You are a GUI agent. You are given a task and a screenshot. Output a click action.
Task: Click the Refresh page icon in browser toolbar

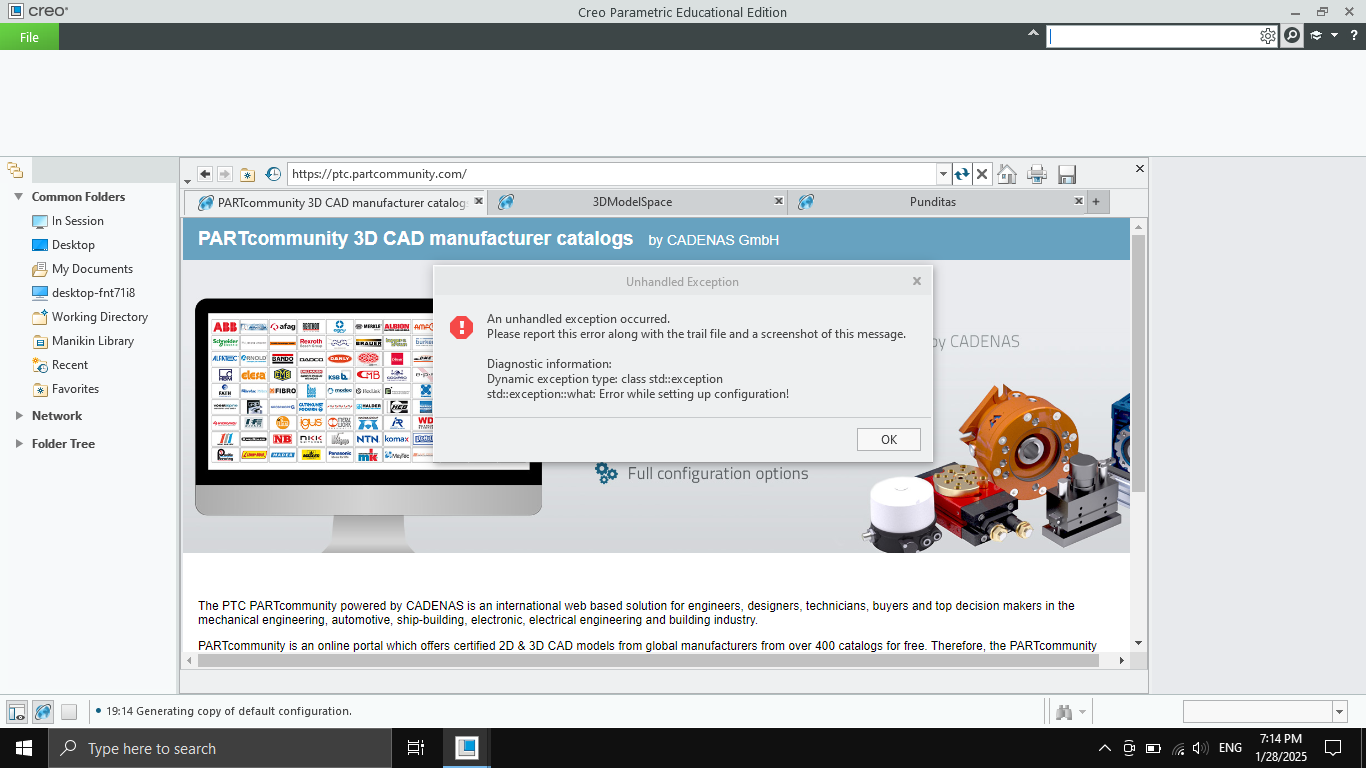(961, 173)
